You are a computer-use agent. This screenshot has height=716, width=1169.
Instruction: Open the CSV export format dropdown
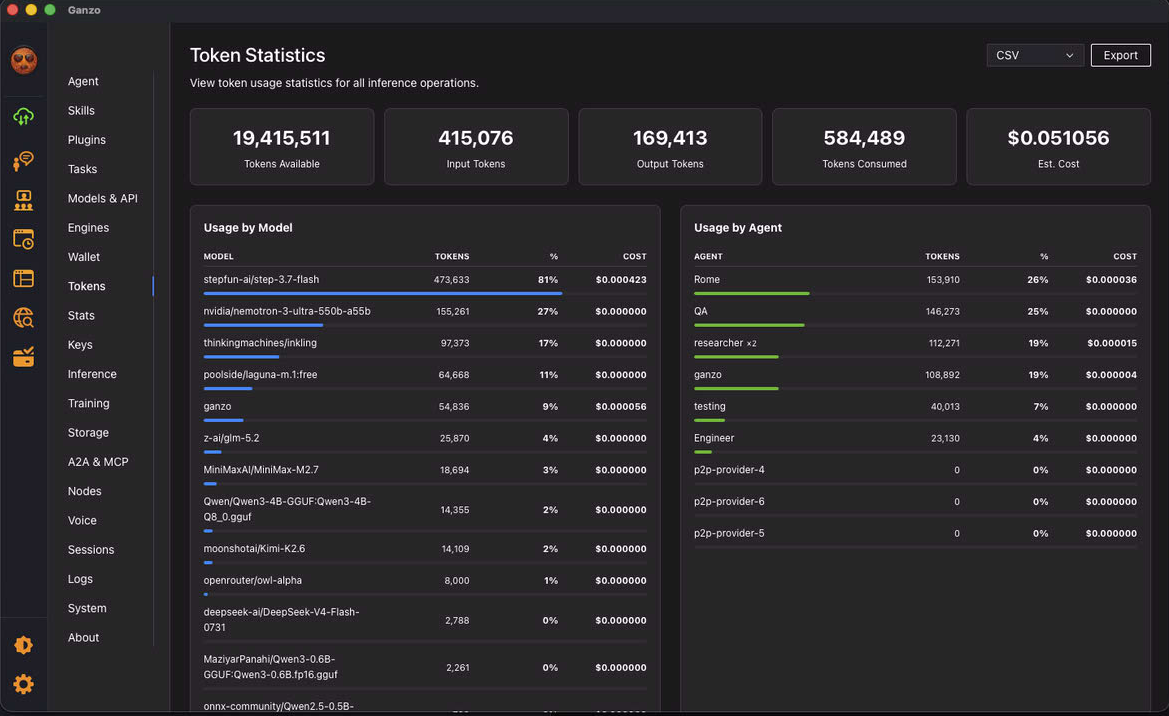[1035, 55]
